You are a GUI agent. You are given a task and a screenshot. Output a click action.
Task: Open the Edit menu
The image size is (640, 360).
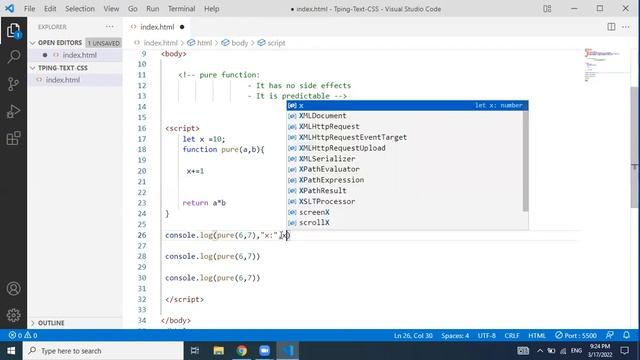[50, 9]
